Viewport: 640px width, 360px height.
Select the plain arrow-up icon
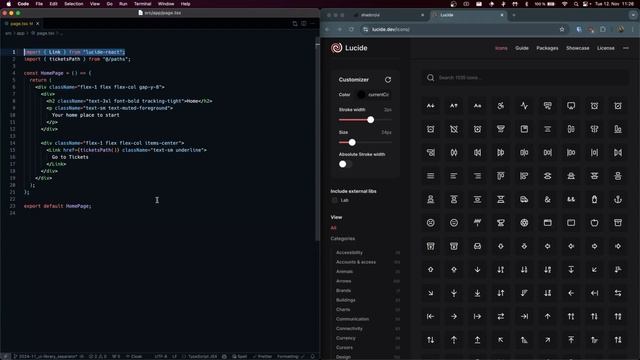coord(547,316)
